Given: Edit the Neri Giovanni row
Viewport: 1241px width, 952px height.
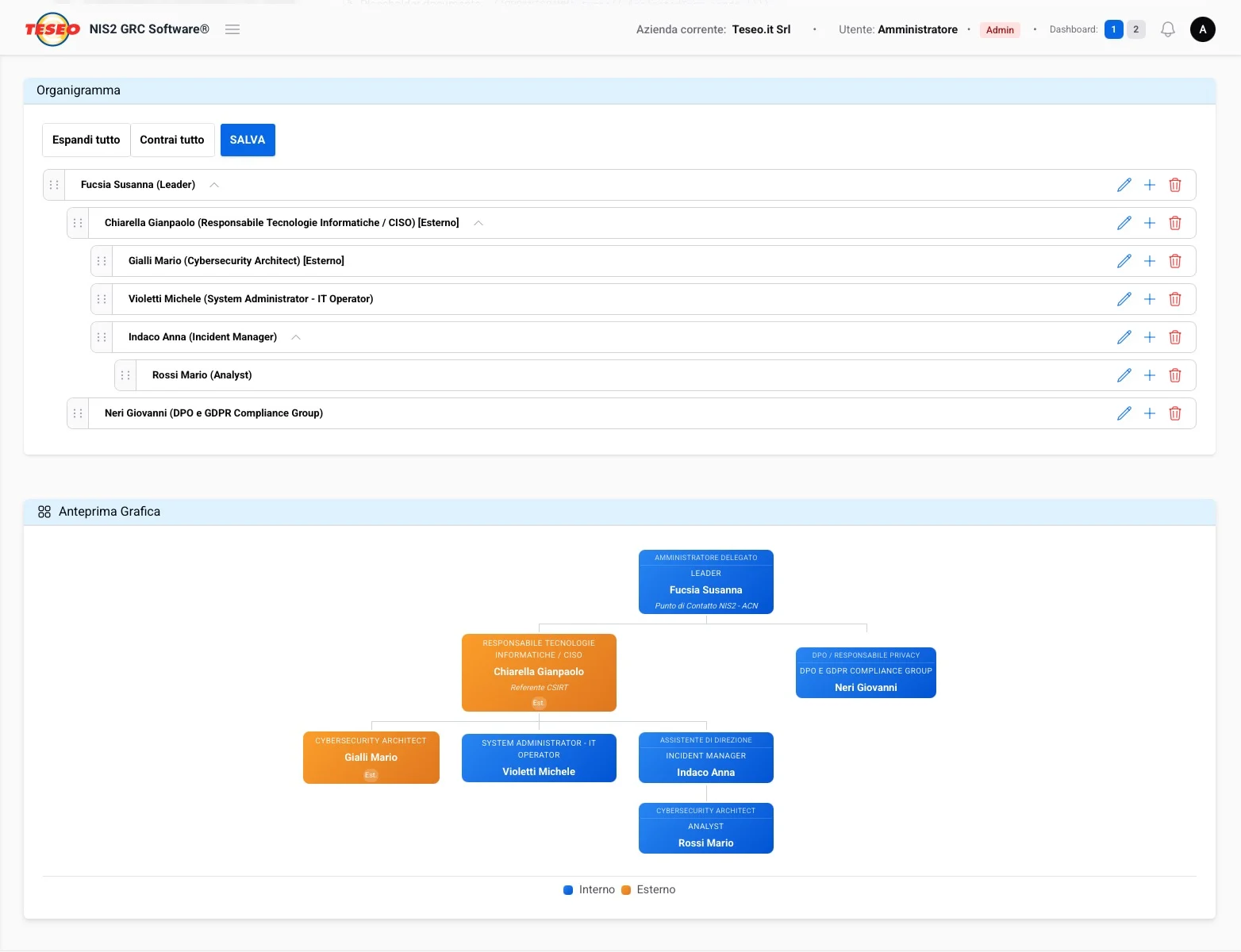Looking at the screenshot, I should (1124, 413).
